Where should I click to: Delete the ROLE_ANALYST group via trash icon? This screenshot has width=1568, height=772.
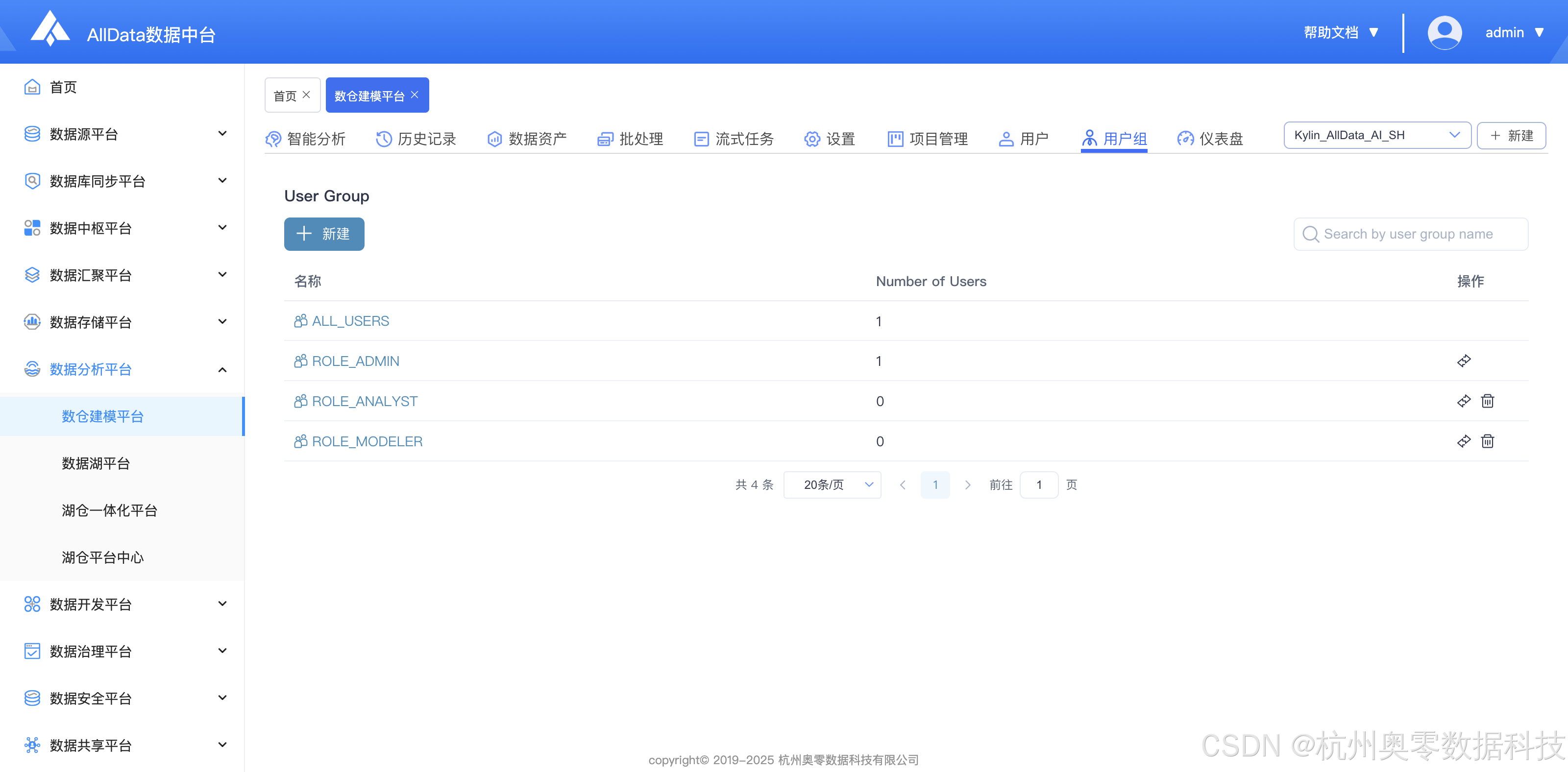1487,401
